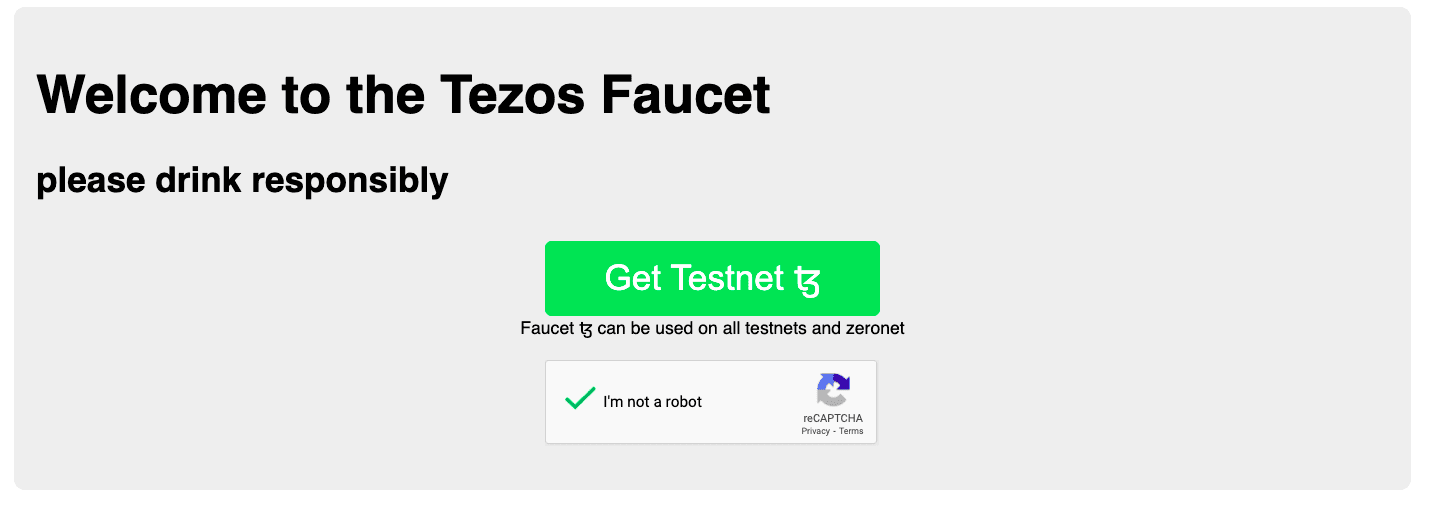This screenshot has height=505, width=1429.
Task: Click the Get Testnet ꜩ button
Action: tap(712, 278)
